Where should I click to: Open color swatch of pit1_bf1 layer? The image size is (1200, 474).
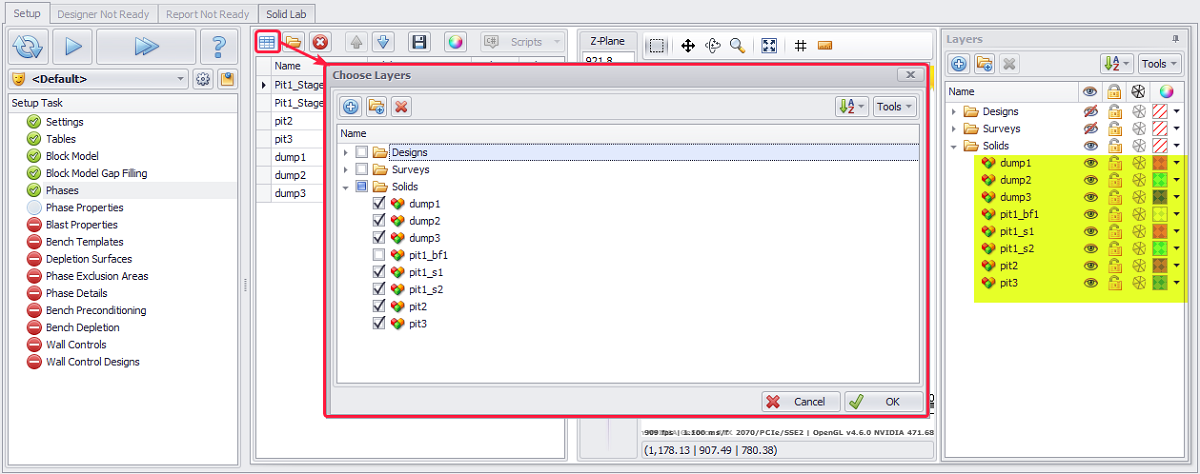[x=1160, y=214]
